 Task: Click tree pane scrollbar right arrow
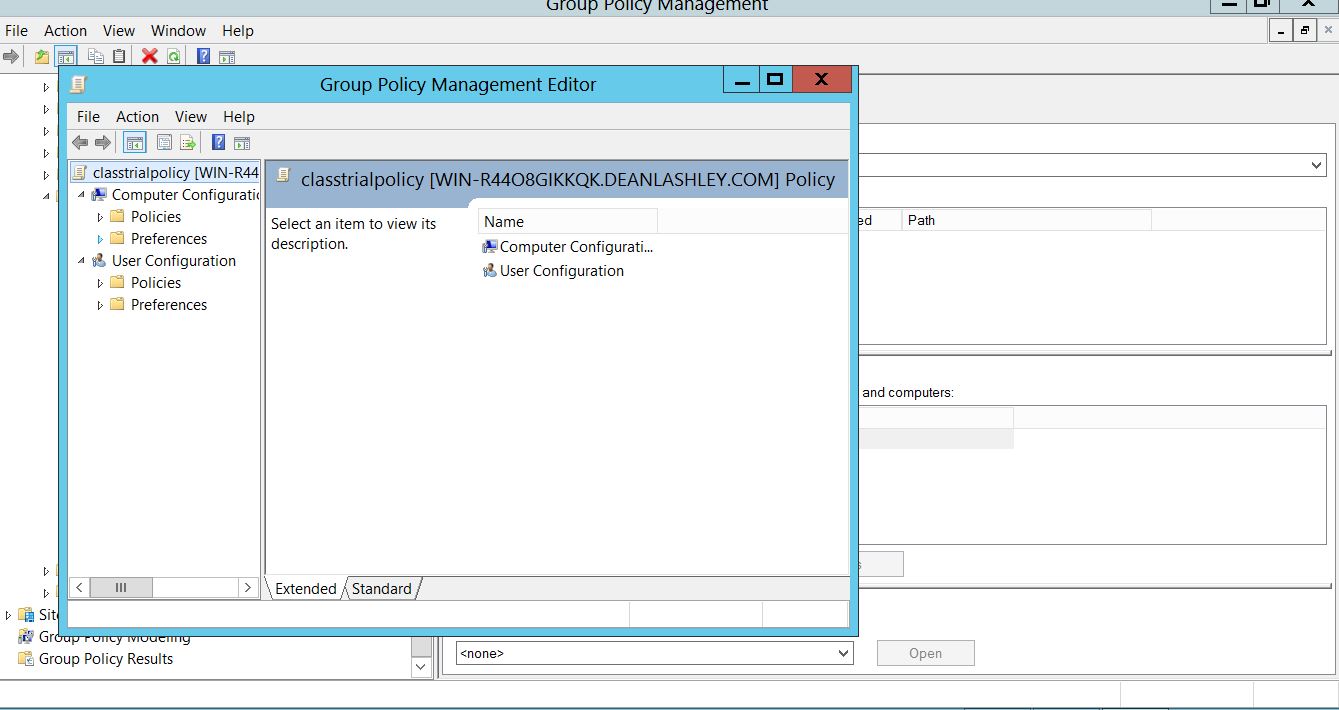tap(249, 588)
